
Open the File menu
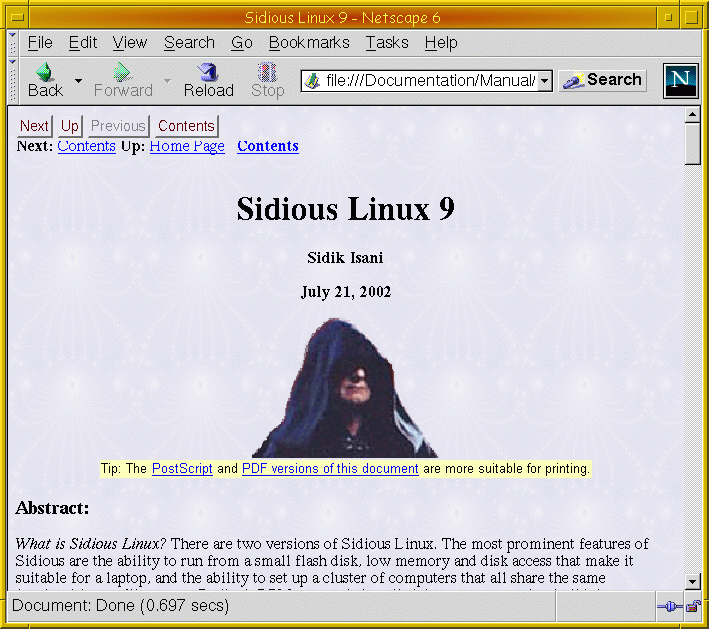coord(40,43)
